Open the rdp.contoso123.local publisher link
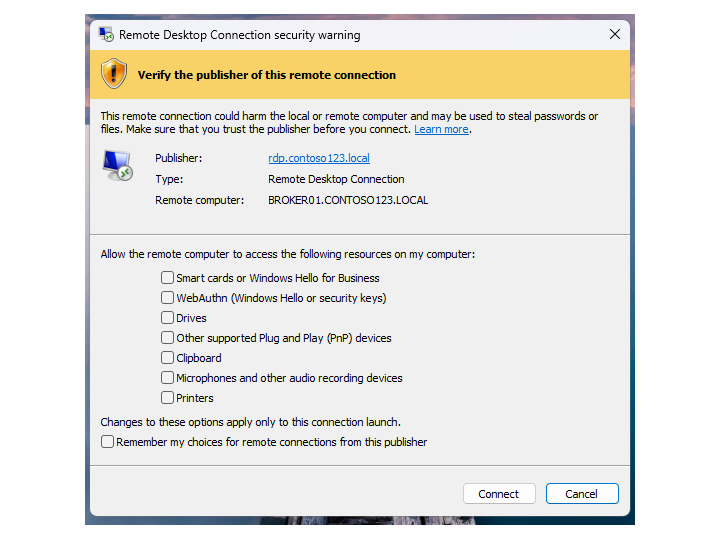This screenshot has width=720, height=540. [319, 158]
